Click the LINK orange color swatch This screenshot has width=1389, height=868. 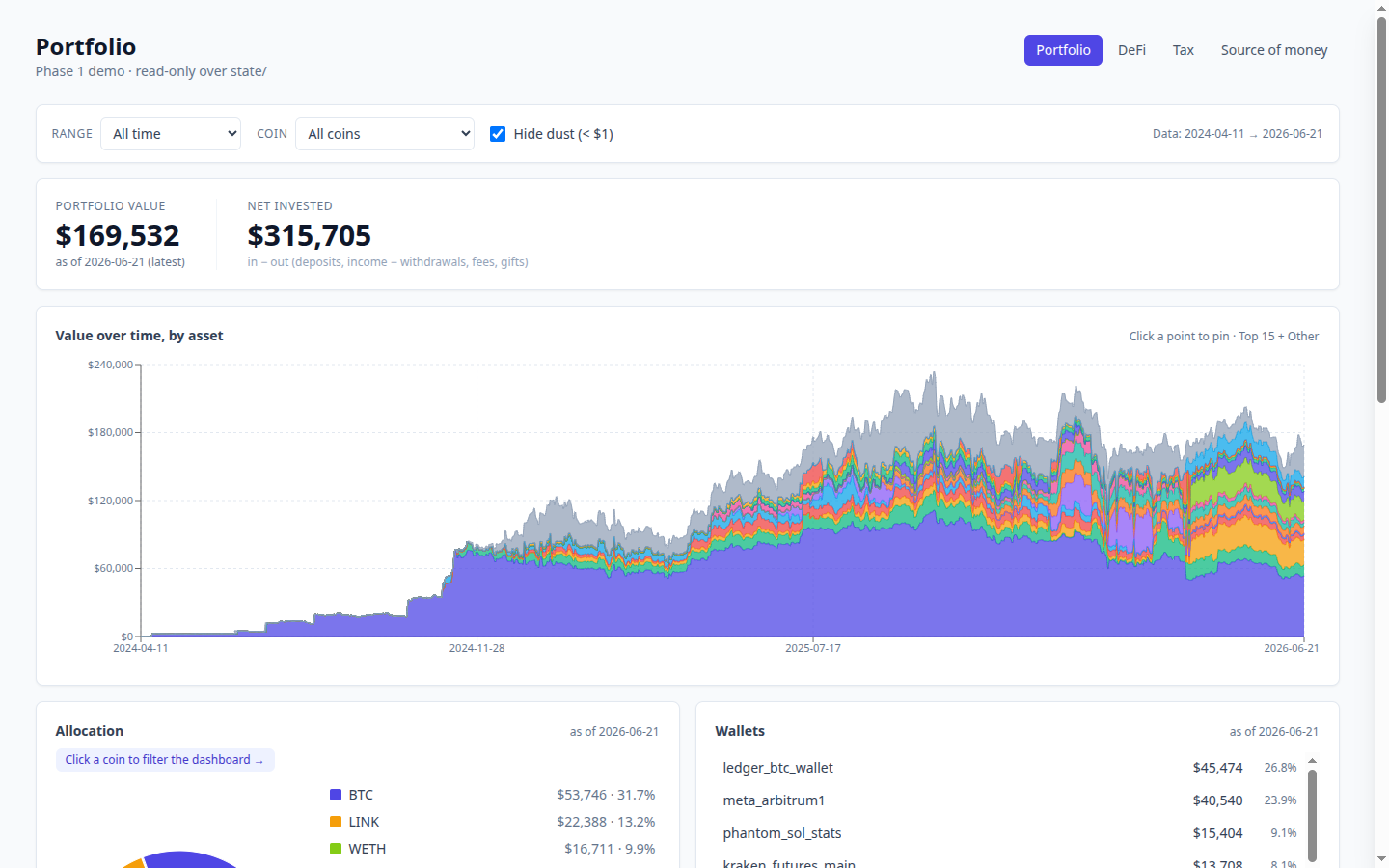pos(336,822)
